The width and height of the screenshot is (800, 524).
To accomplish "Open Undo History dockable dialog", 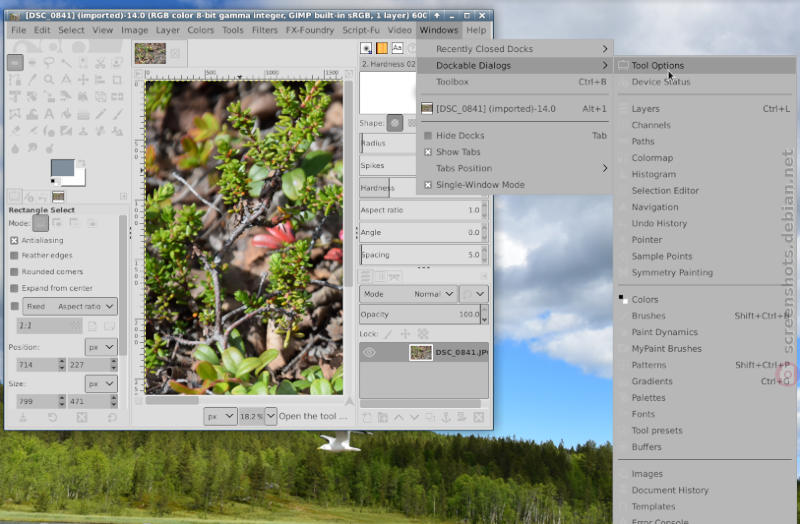I will [705, 223].
